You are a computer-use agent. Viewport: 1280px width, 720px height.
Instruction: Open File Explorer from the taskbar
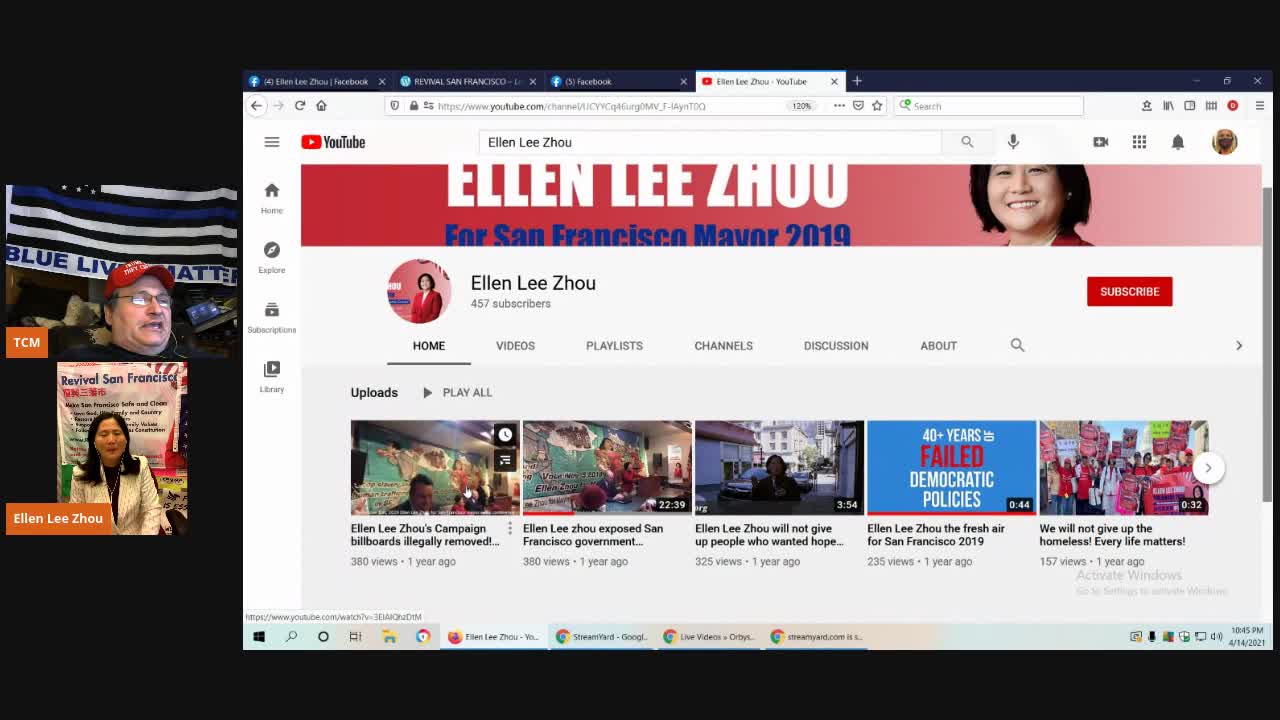(389, 636)
